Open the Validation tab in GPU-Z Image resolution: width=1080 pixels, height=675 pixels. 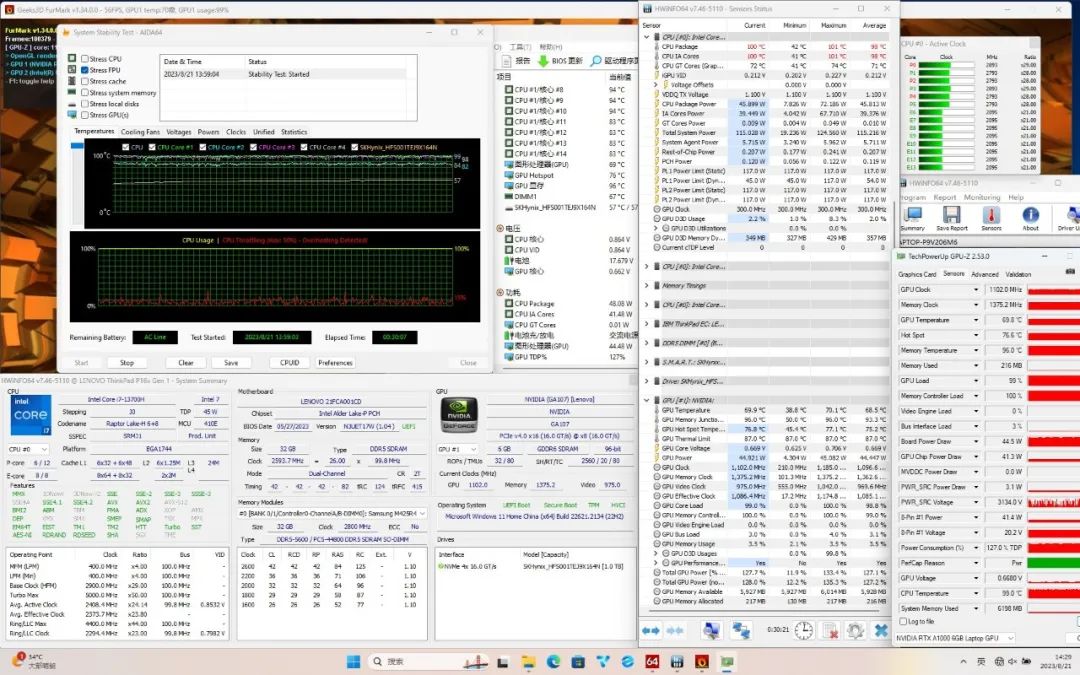[x=1018, y=274]
